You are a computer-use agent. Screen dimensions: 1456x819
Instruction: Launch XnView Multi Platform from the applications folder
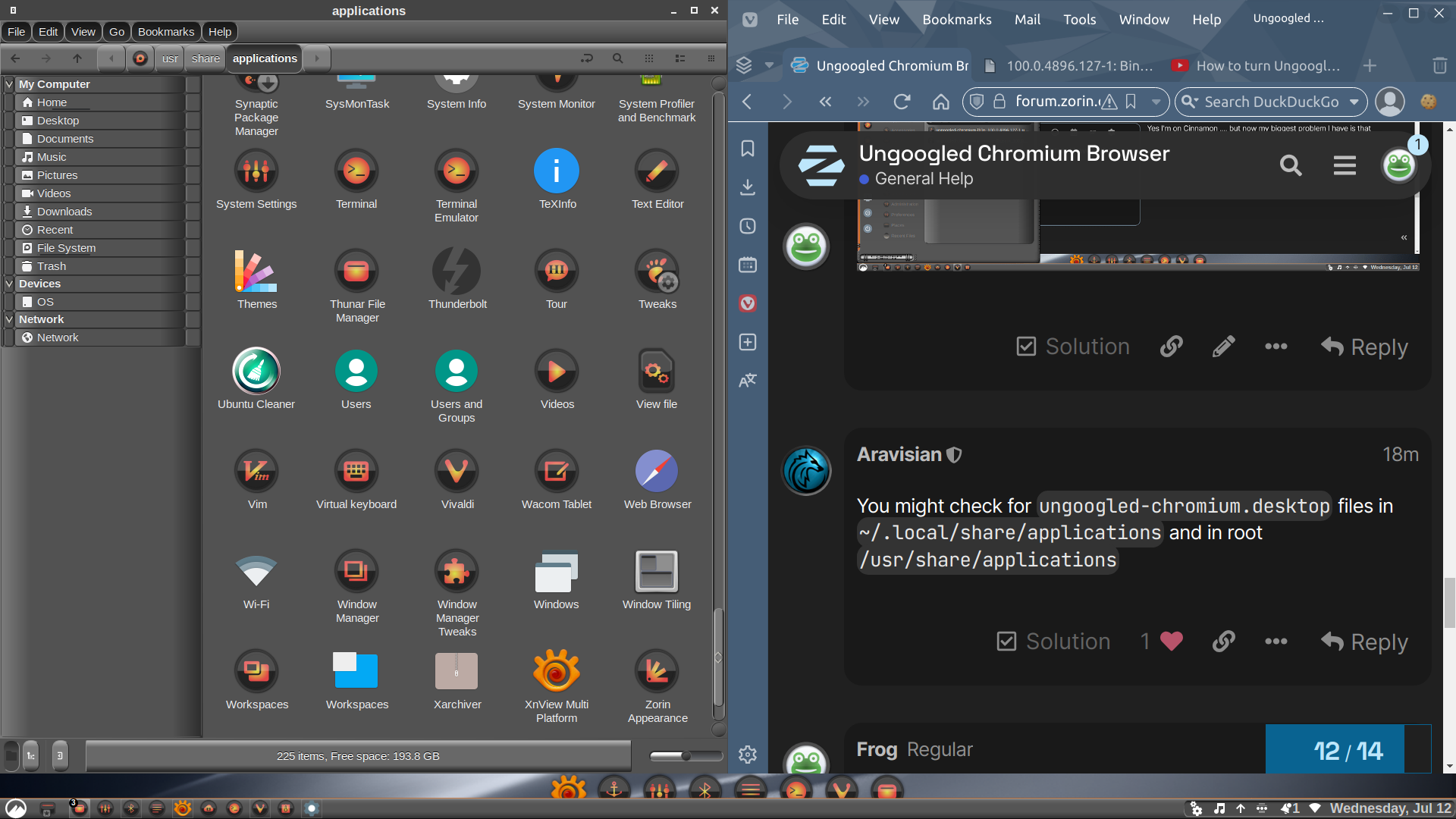557,671
